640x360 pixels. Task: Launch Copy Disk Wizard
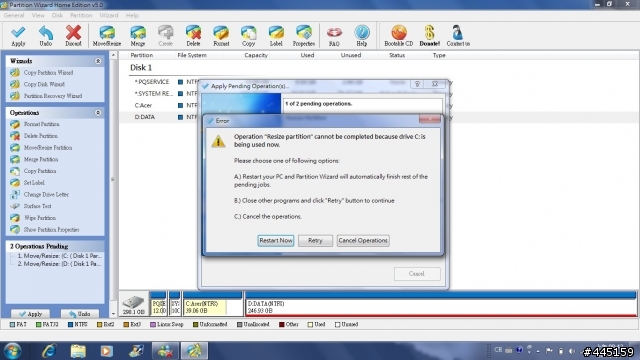coord(44,84)
